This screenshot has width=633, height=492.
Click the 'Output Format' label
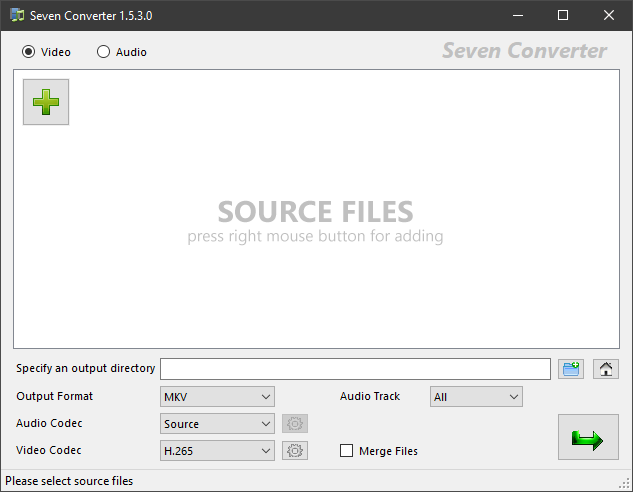coord(54,396)
